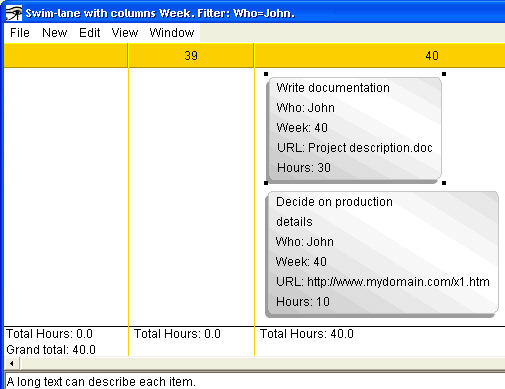Click the empty first yellow column header
Viewport: 505px width, 389px height.
(66, 55)
